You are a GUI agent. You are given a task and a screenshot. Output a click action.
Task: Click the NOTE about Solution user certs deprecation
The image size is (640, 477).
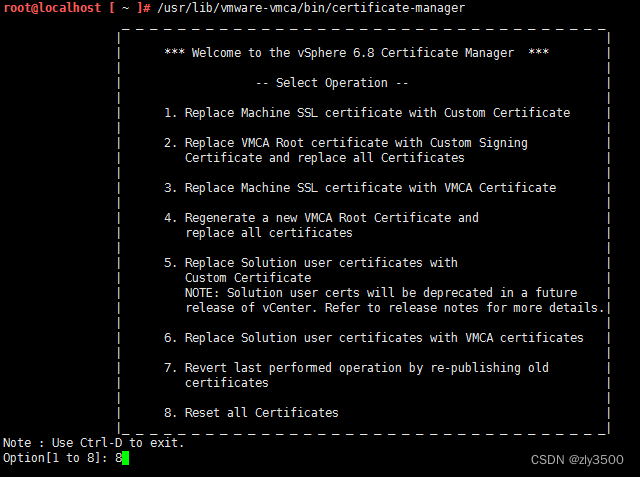(x=381, y=293)
